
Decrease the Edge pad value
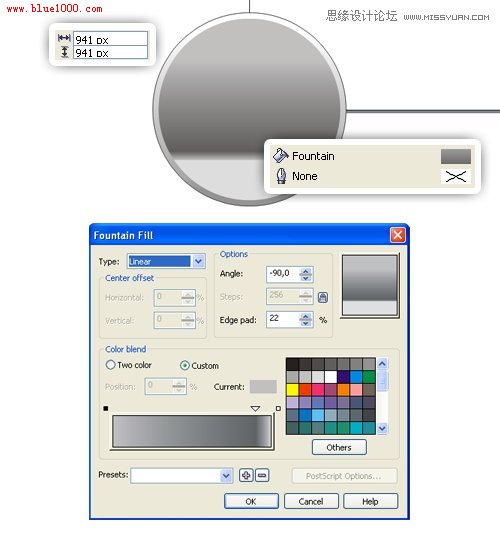[x=305, y=323]
